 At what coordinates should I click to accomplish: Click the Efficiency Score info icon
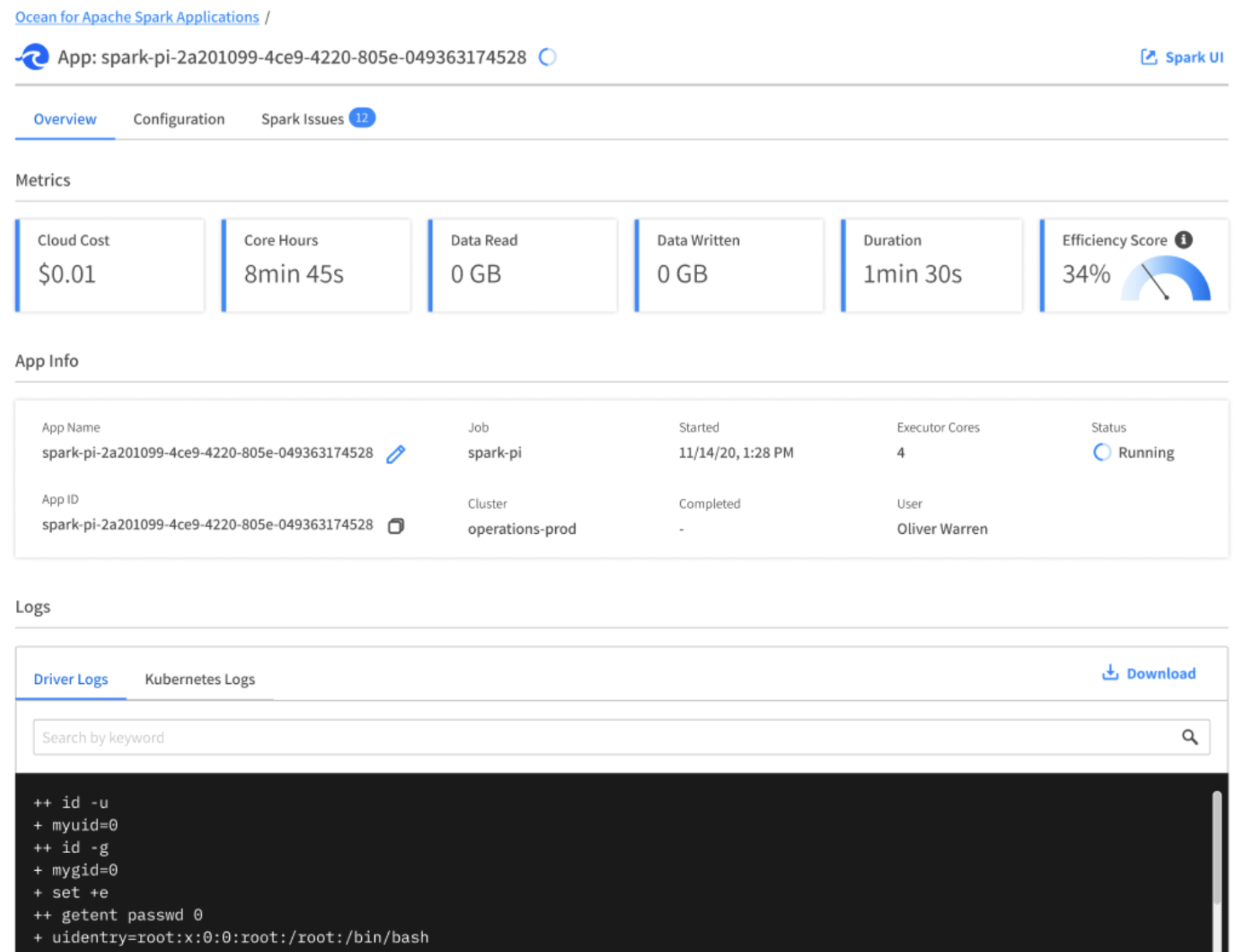tap(1183, 239)
